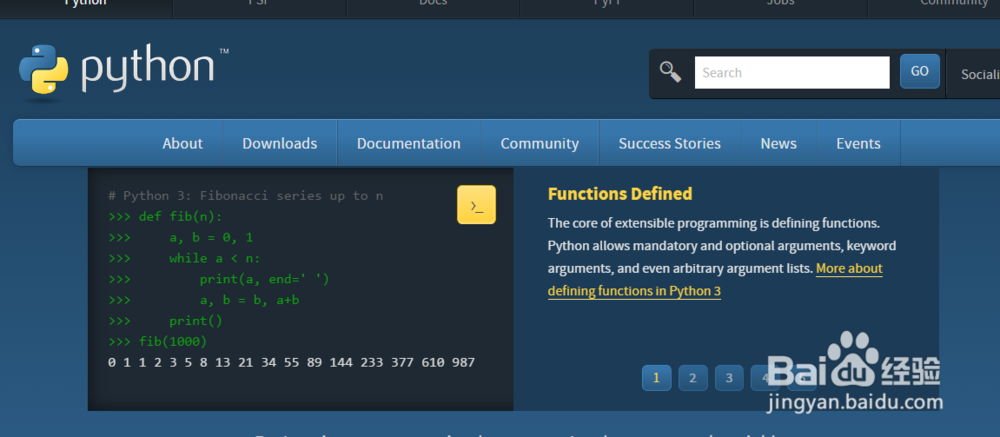
Task: Switch to slide 2 of the carousel
Action: coord(692,378)
